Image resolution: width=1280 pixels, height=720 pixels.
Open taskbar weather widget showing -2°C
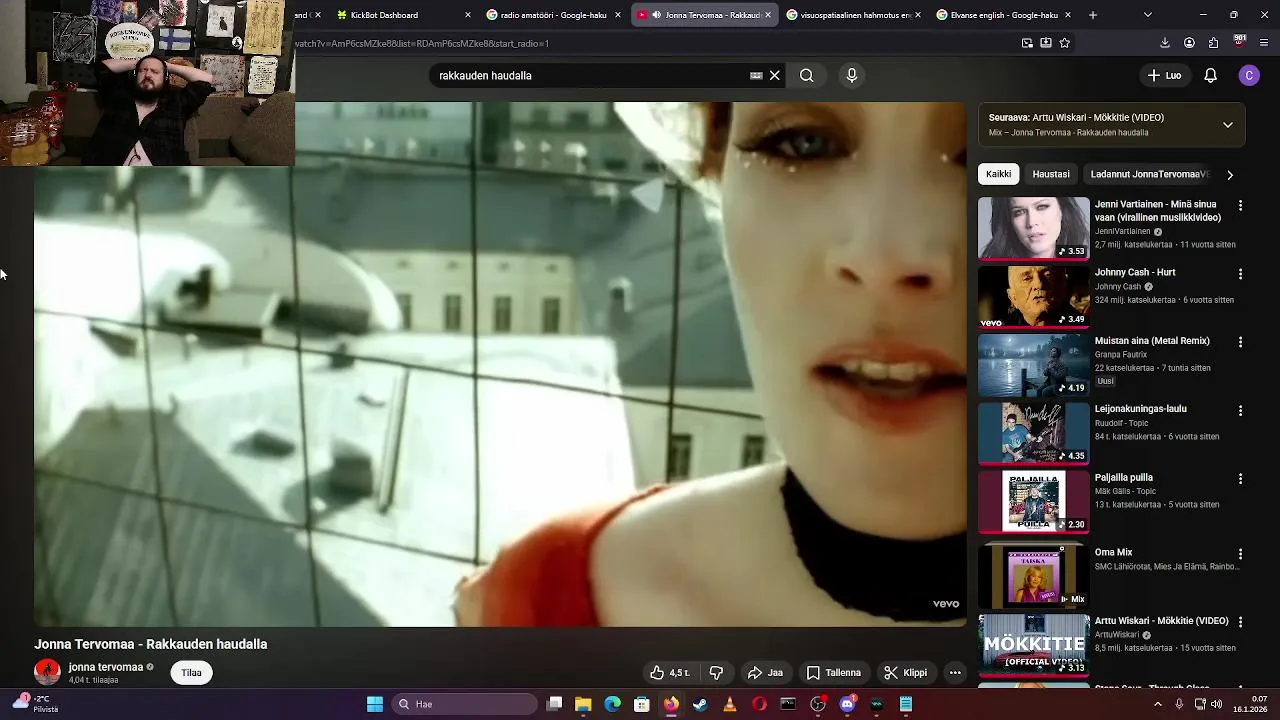35,704
